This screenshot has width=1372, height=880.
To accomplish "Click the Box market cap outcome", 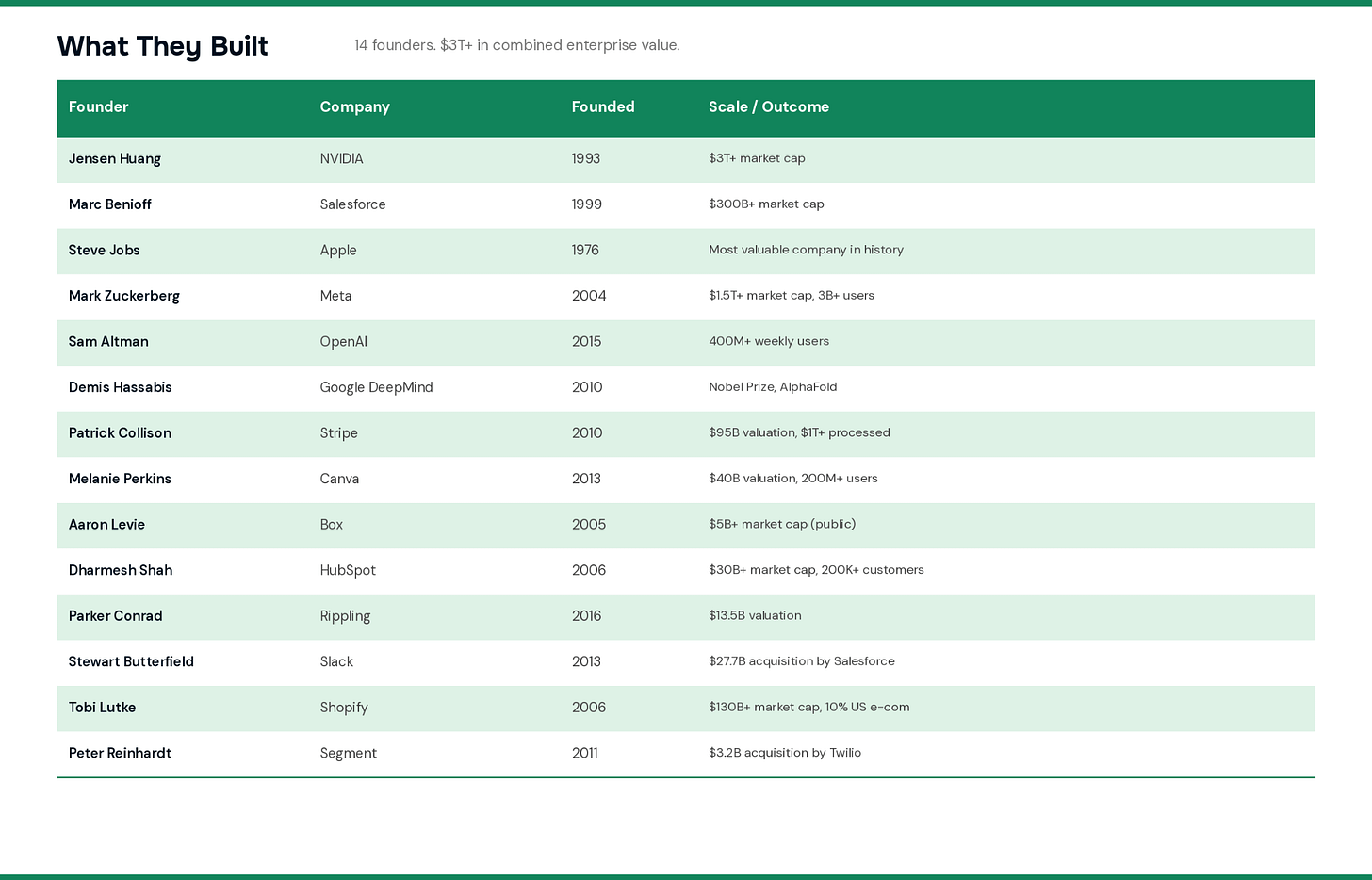I will click(x=782, y=524).
